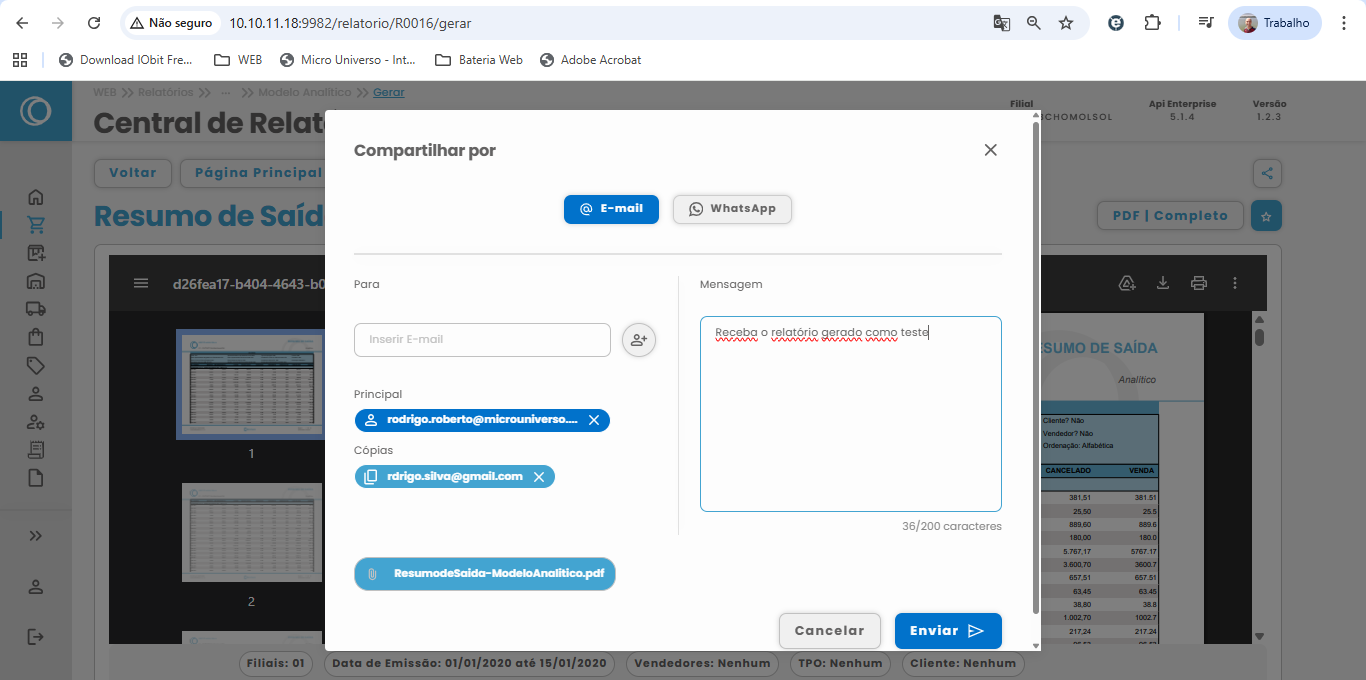Click the add recipient person icon
The image size is (1366, 680).
[639, 340]
